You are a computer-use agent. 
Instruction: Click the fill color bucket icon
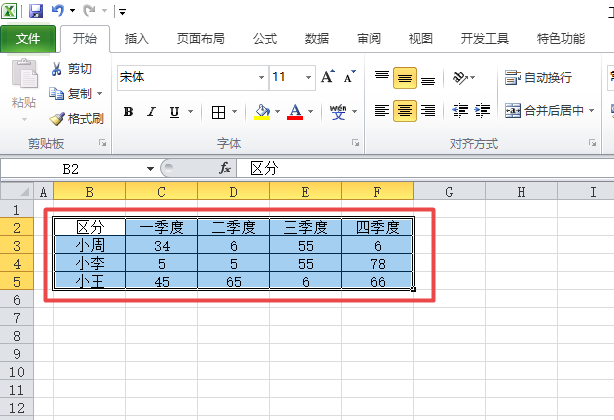pyautogui.click(x=262, y=111)
